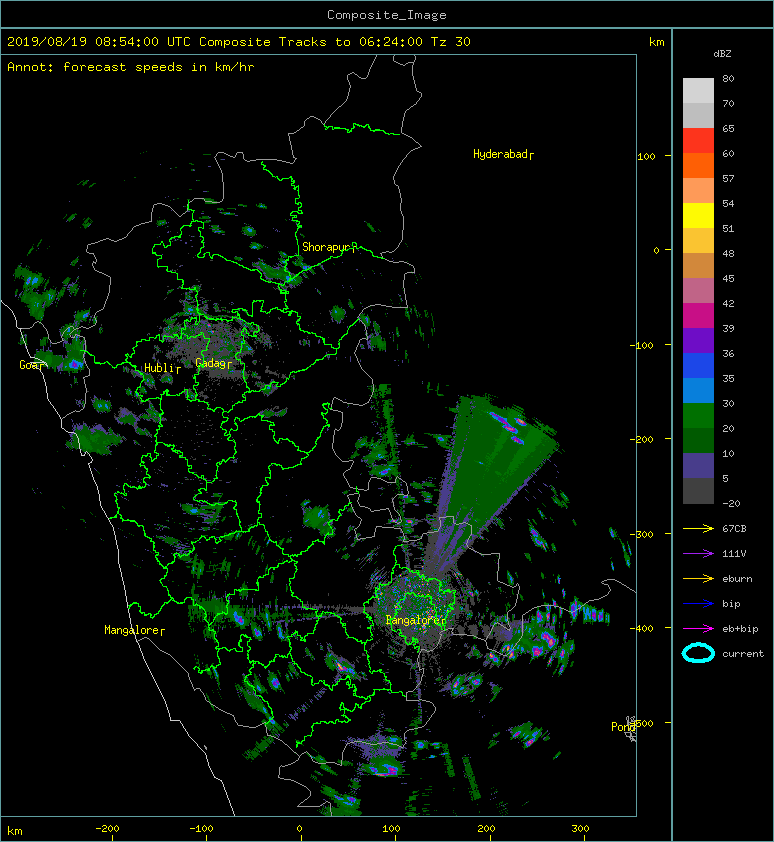Click the Pond city label
Viewport: 774px width, 842px height.
tap(623, 727)
